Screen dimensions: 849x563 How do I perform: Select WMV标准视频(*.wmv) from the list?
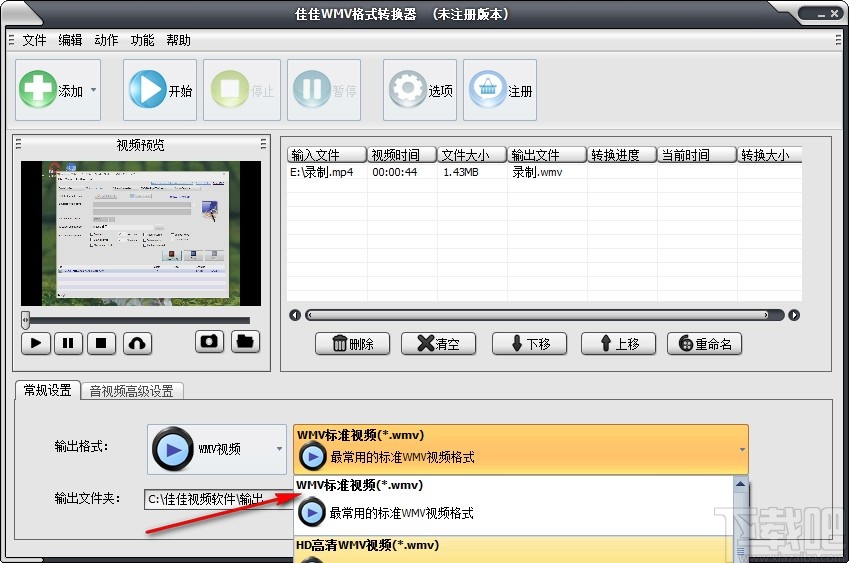point(513,506)
